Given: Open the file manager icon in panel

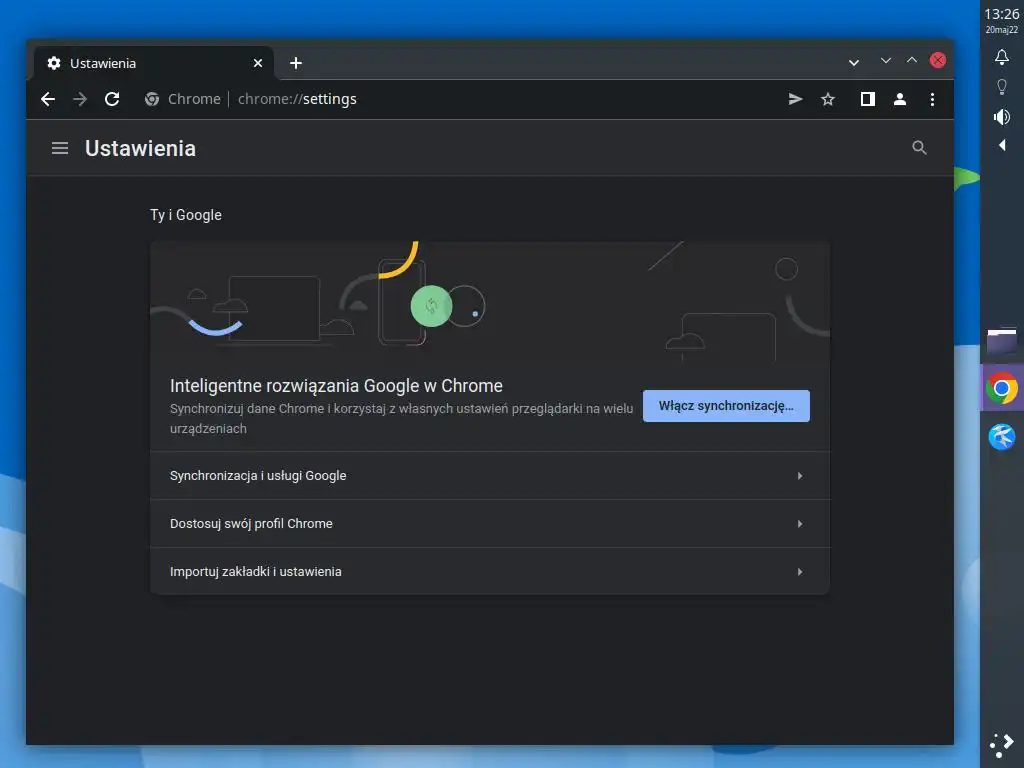Looking at the screenshot, I should pos(1002,342).
